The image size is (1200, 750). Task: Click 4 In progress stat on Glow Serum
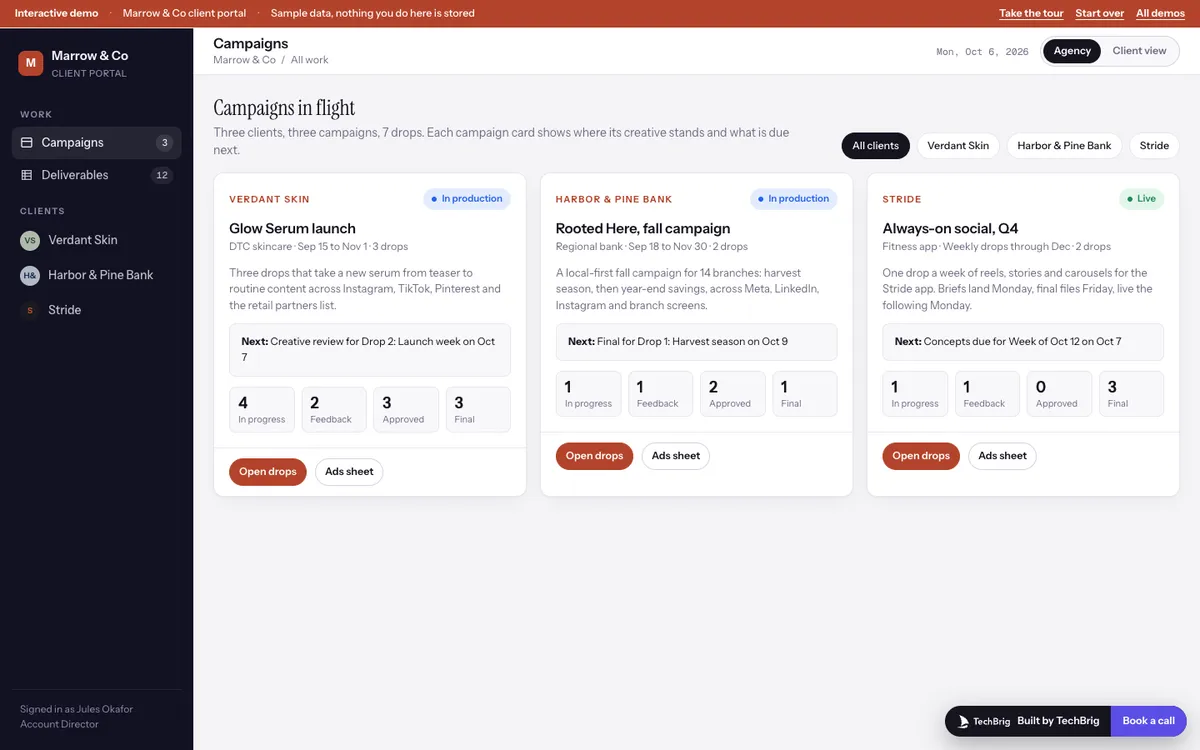[x=262, y=410]
